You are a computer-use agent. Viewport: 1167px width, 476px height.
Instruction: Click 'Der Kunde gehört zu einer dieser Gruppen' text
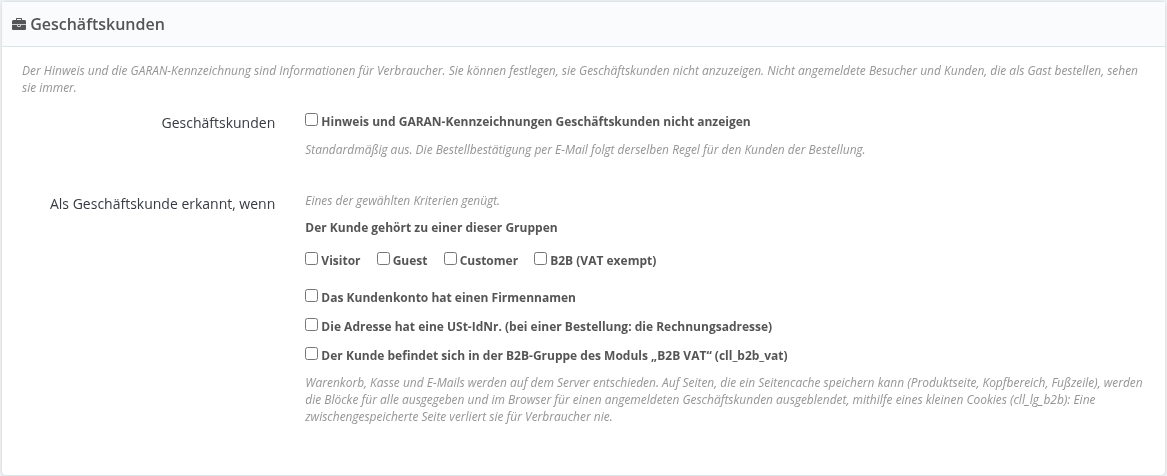click(x=431, y=228)
